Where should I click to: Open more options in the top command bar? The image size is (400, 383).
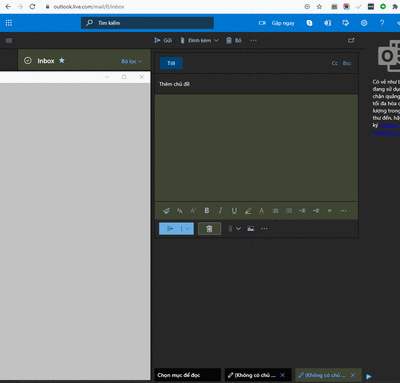(253, 40)
